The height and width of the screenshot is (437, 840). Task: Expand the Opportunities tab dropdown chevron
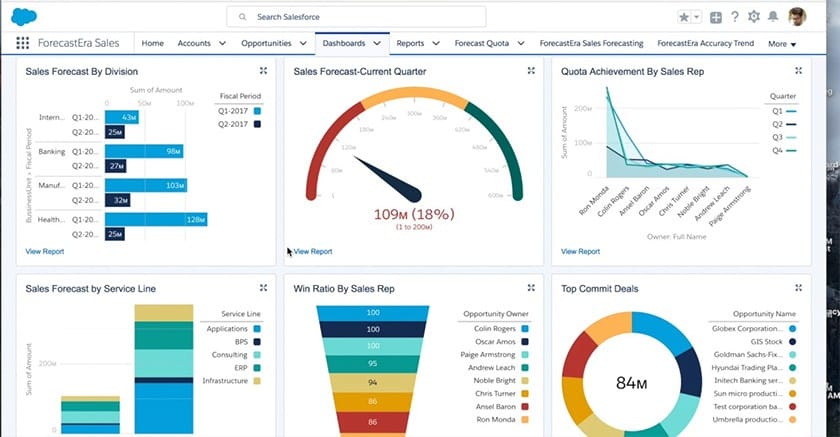pyautogui.click(x=303, y=43)
